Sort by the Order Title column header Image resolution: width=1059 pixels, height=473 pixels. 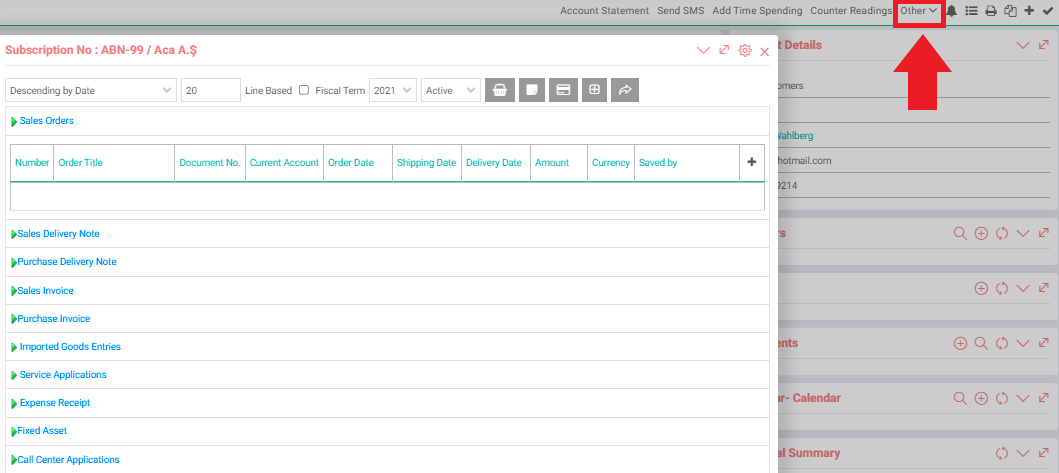80,163
